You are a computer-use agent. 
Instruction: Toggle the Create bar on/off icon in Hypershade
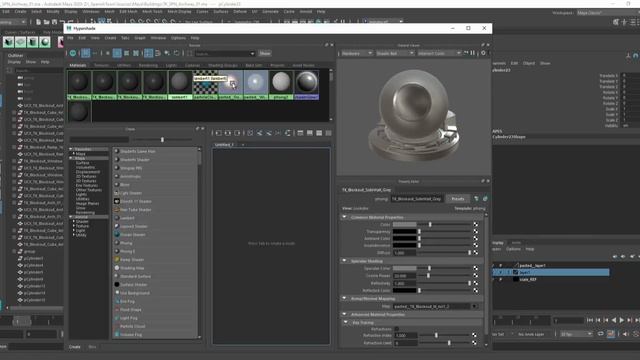click(x=73, y=53)
